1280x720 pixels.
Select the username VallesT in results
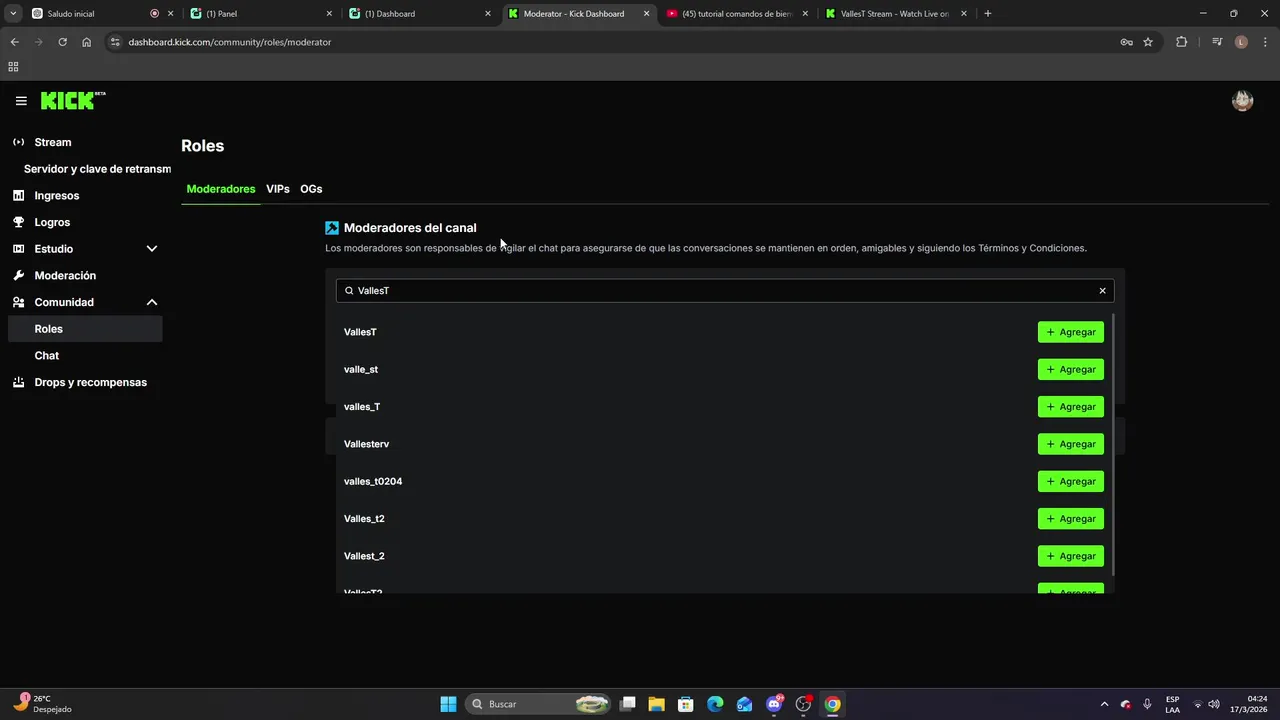point(360,332)
